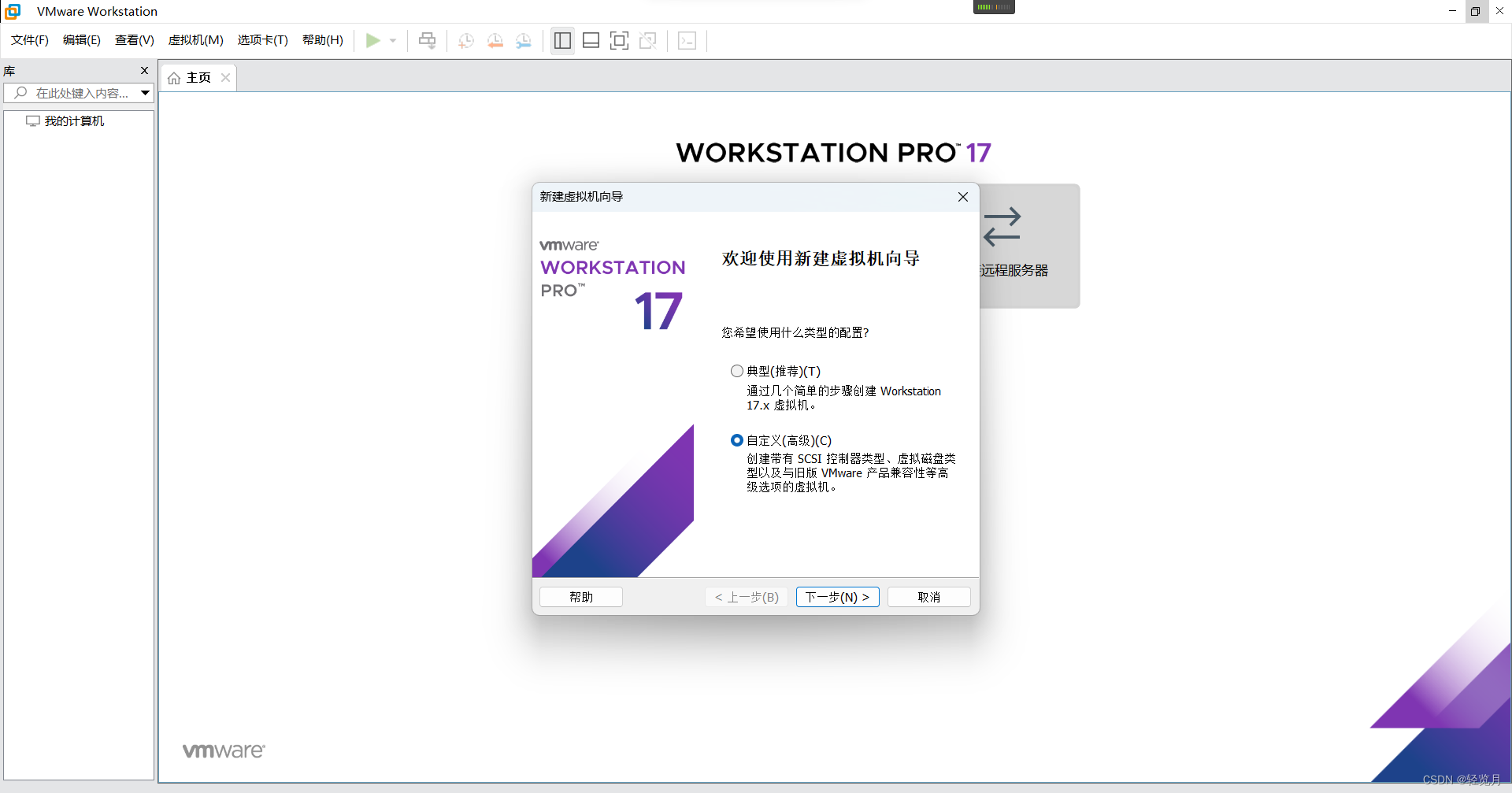The height and width of the screenshot is (793, 1512).
Task: Close the 新建虚拟机向导 dialog
Action: pos(963,197)
